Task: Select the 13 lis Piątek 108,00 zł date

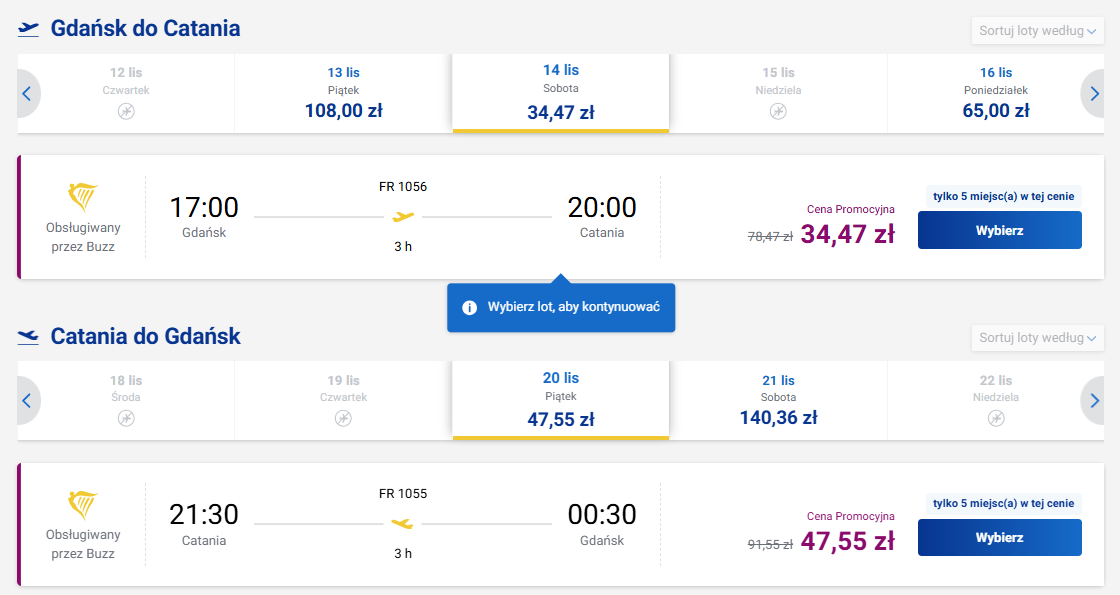Action: [344, 94]
